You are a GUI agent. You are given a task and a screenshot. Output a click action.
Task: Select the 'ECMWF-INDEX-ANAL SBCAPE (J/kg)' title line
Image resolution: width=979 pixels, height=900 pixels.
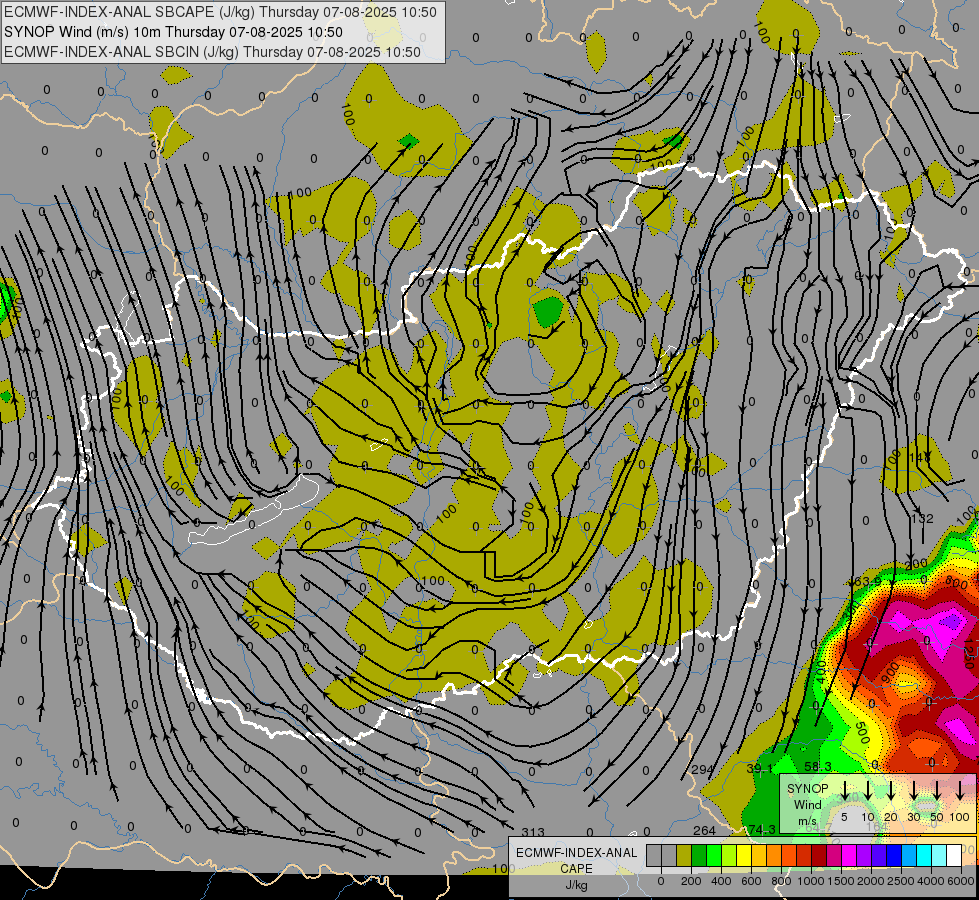point(220,12)
